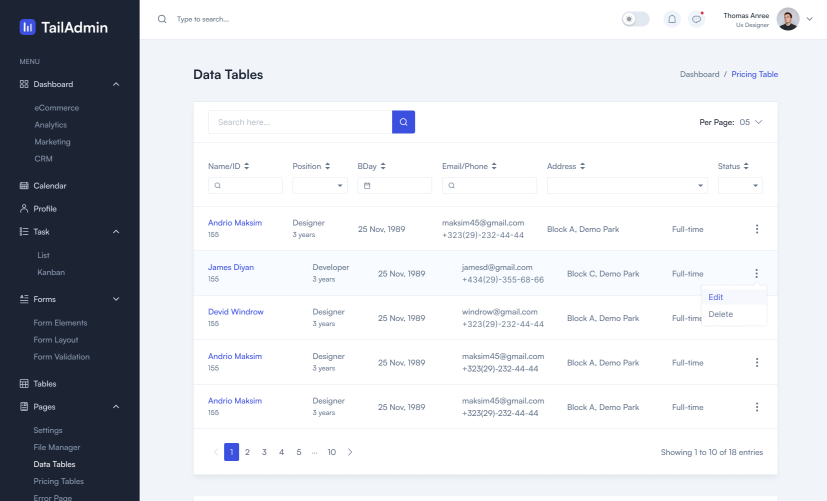Toggle the dark mode switch
This screenshot has height=501, width=827.
(636, 19)
